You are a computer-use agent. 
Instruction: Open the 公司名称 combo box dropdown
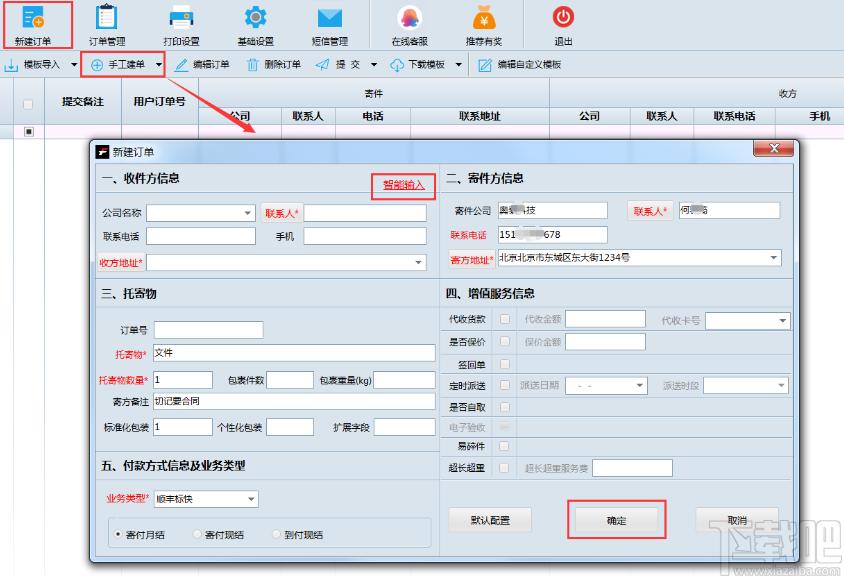click(248, 213)
